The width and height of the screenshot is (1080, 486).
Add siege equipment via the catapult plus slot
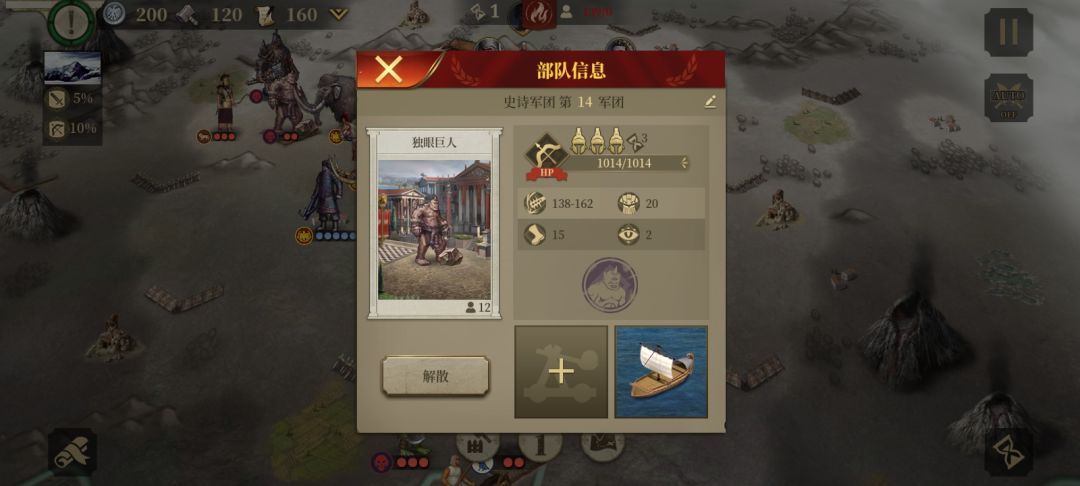point(561,372)
